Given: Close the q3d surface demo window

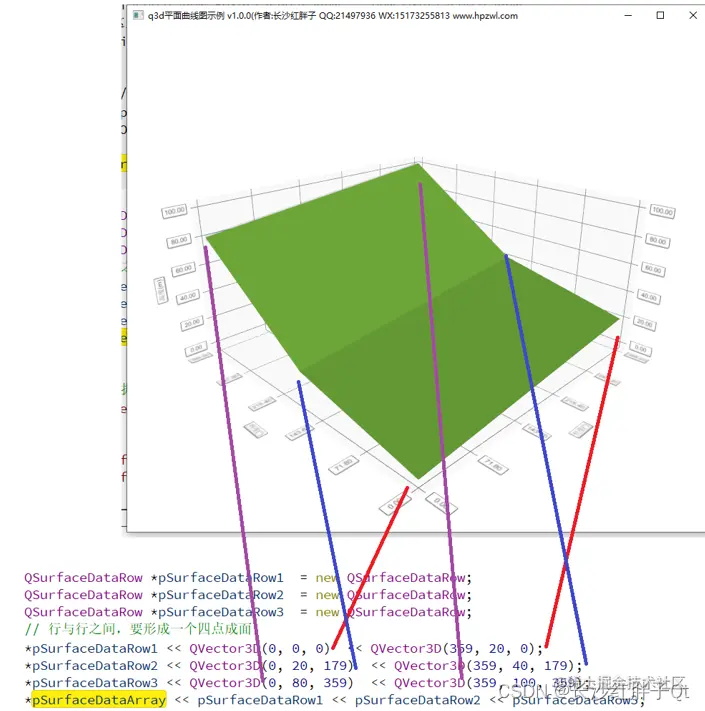Looking at the screenshot, I should (x=693, y=15).
